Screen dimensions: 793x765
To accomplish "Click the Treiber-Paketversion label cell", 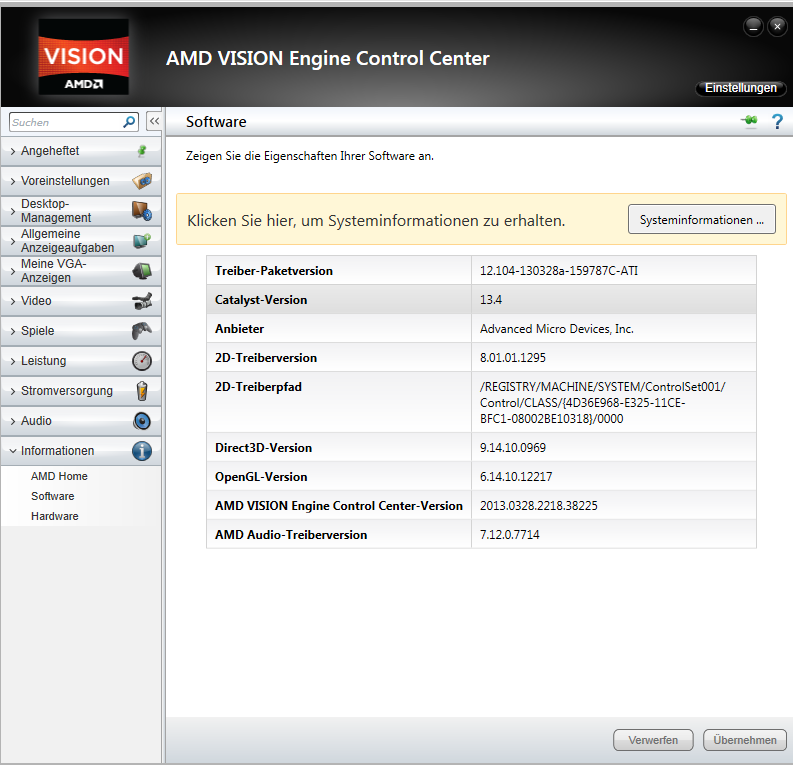I will tap(339, 271).
